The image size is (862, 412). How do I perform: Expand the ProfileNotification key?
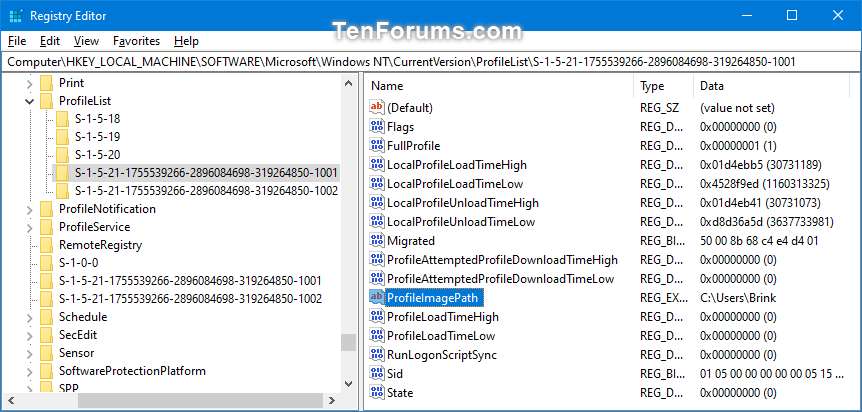[29, 209]
